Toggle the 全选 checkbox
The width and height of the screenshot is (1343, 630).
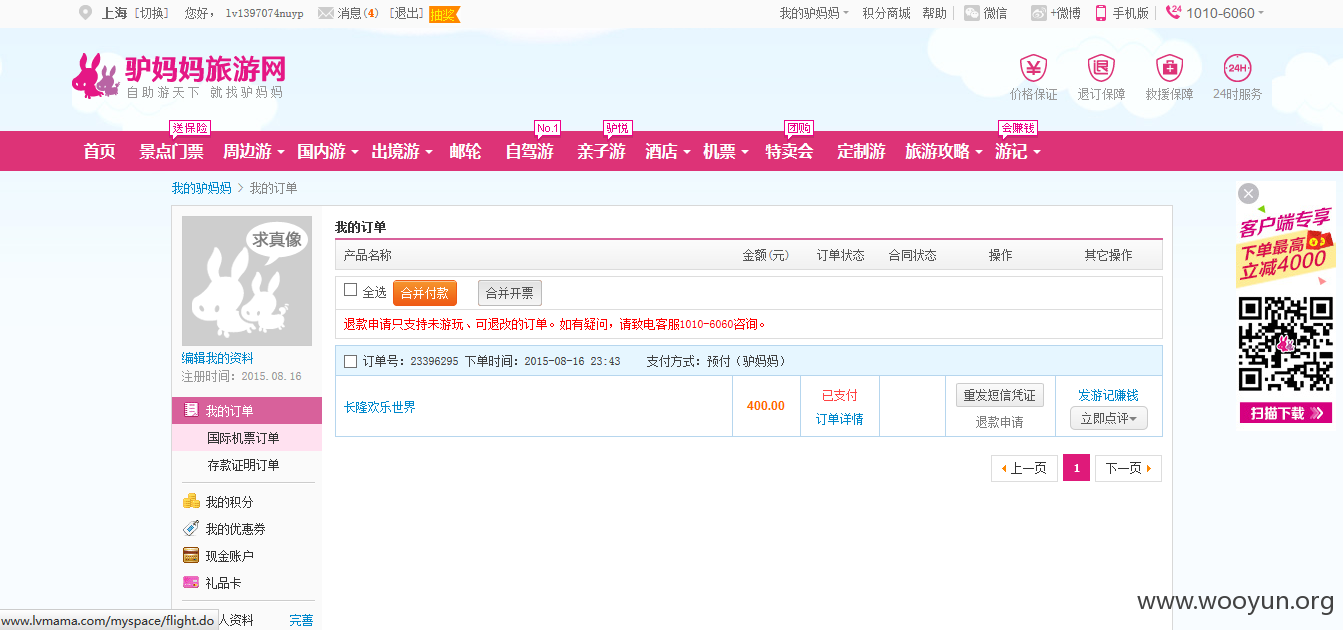tap(350, 290)
